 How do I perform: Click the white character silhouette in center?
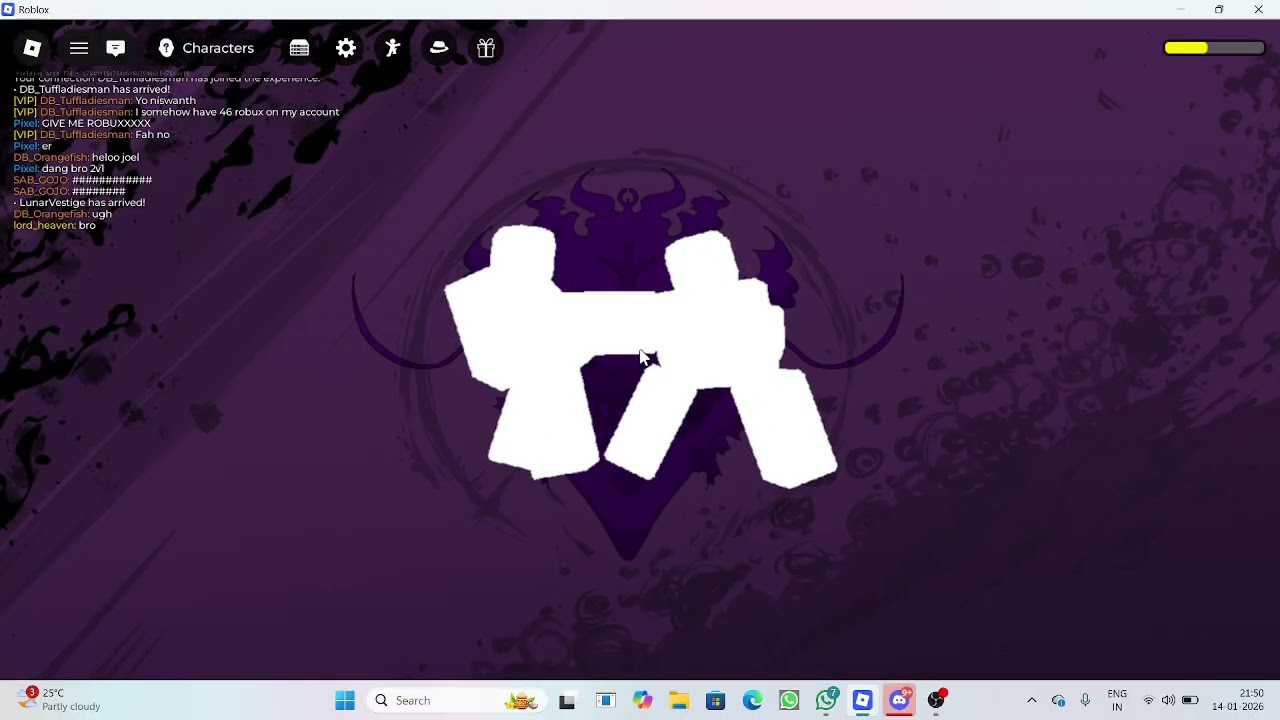coord(640,358)
